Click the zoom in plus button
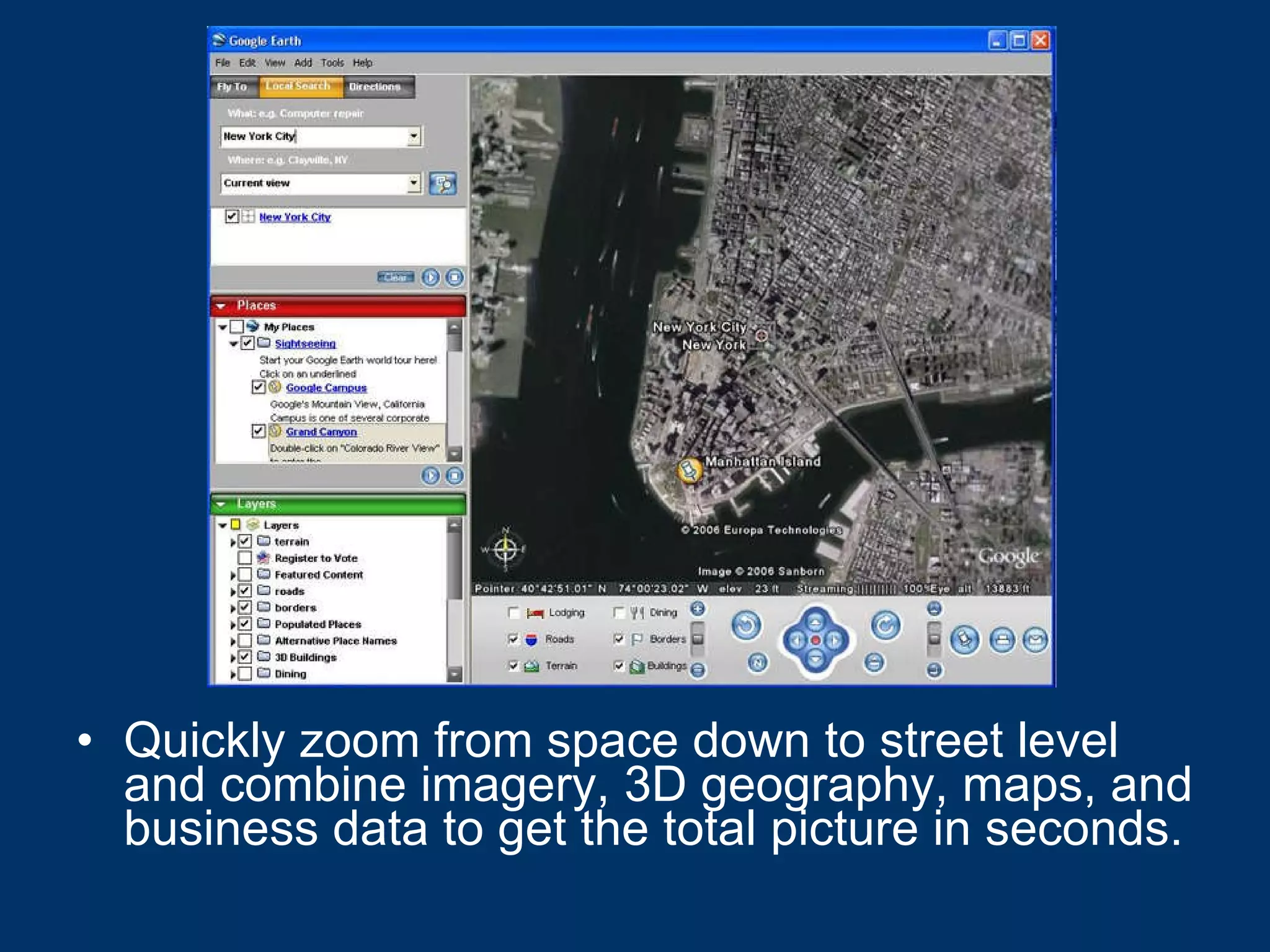1270x952 pixels. tap(698, 609)
